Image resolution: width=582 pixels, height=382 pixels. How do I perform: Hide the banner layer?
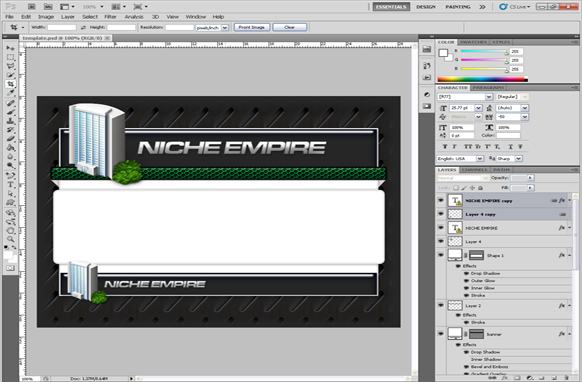coord(441,334)
